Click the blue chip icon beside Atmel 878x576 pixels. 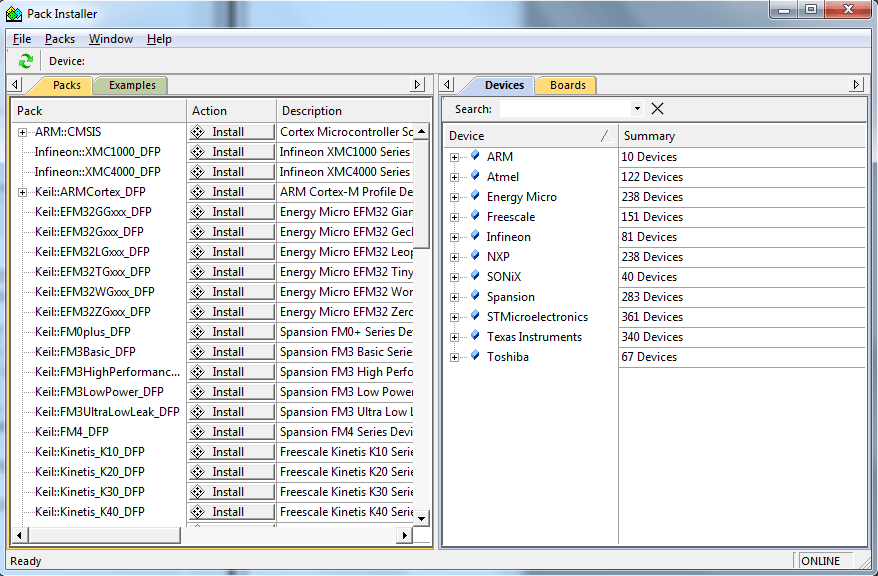click(475, 176)
